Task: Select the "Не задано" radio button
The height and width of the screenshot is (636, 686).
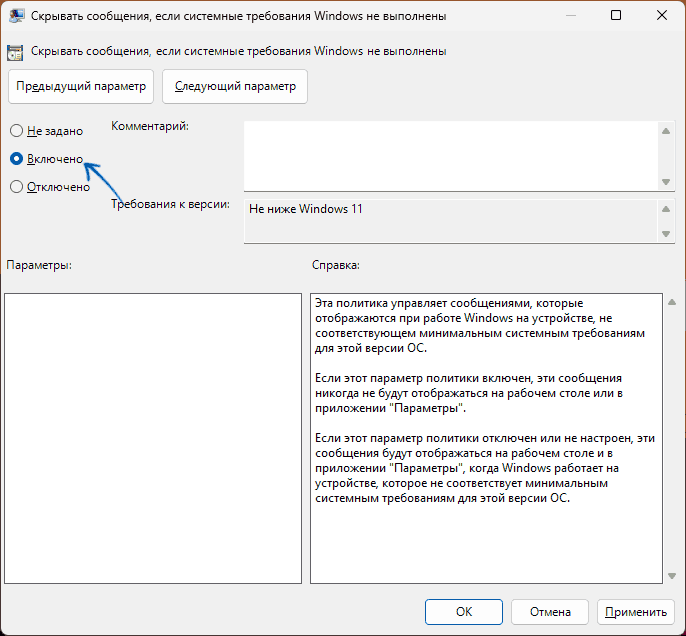Action: pyautogui.click(x=16, y=131)
